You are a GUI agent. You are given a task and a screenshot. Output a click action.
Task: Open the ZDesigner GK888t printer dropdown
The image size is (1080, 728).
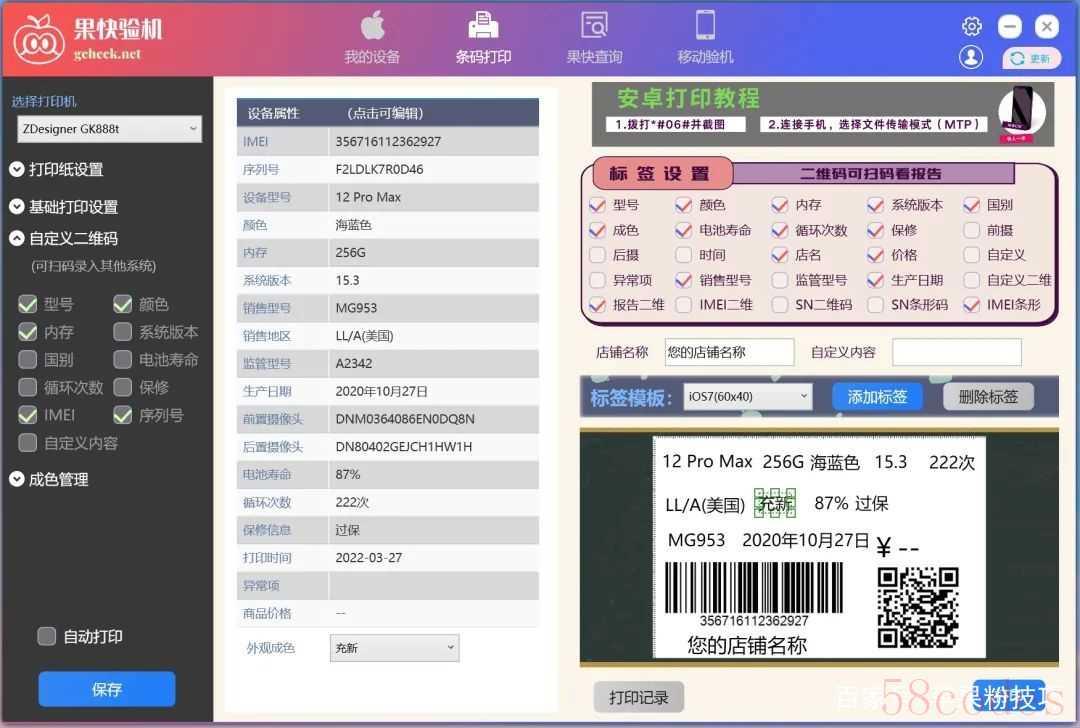click(x=110, y=129)
